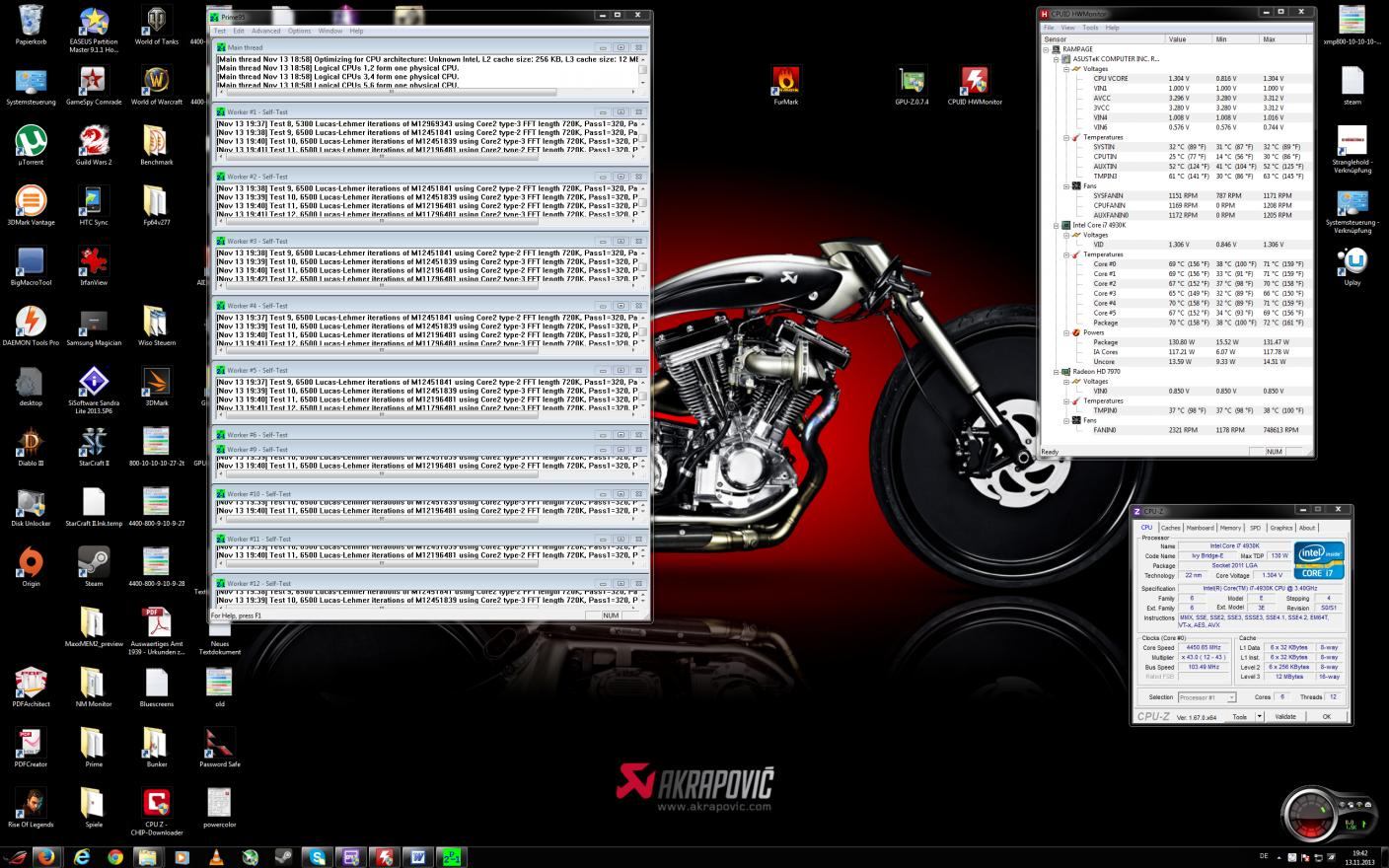Open the Window menu in Prime95
The width and height of the screenshot is (1389, 868).
[330, 31]
